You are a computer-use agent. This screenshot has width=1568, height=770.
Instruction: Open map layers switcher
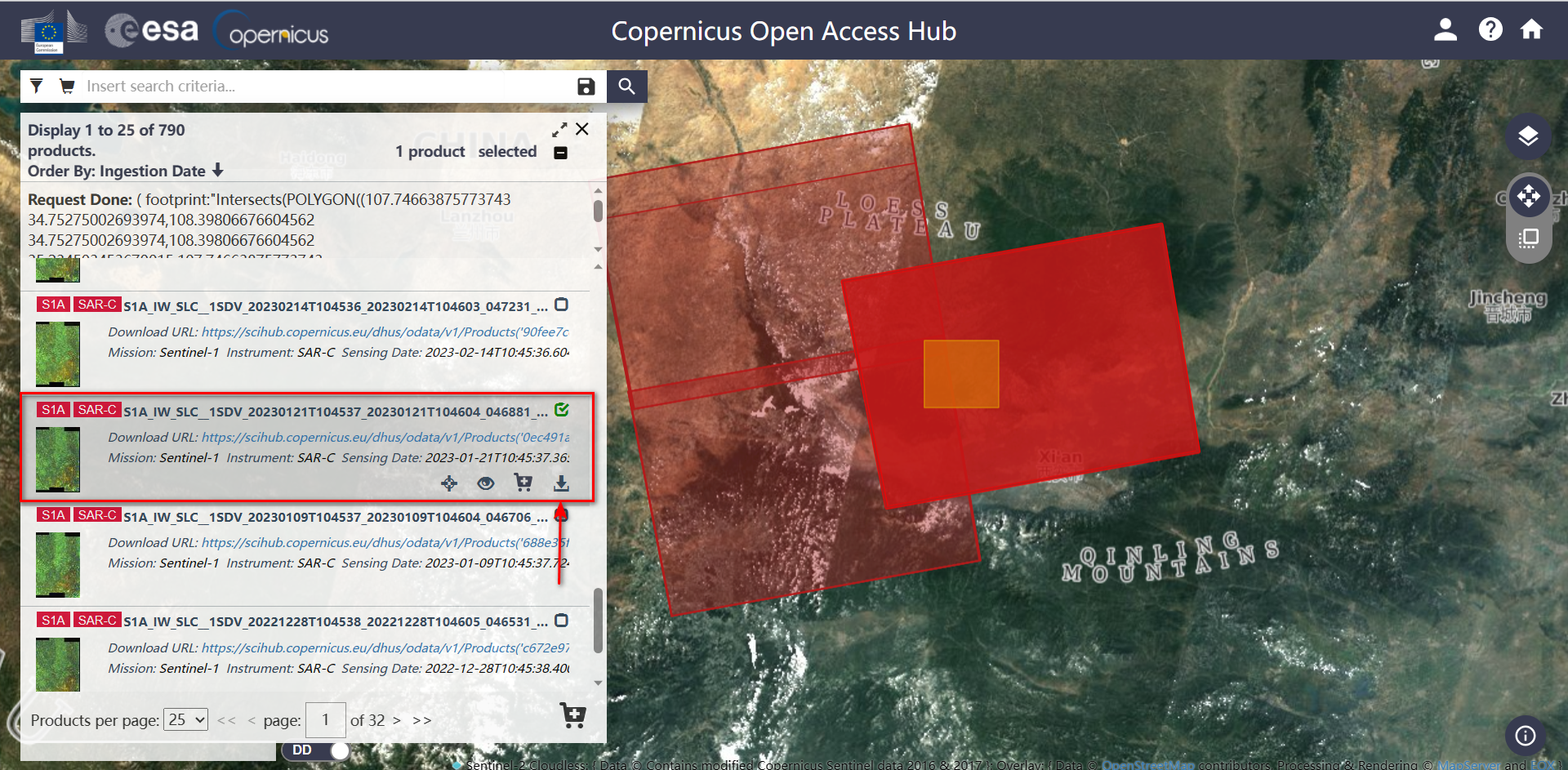[1528, 136]
